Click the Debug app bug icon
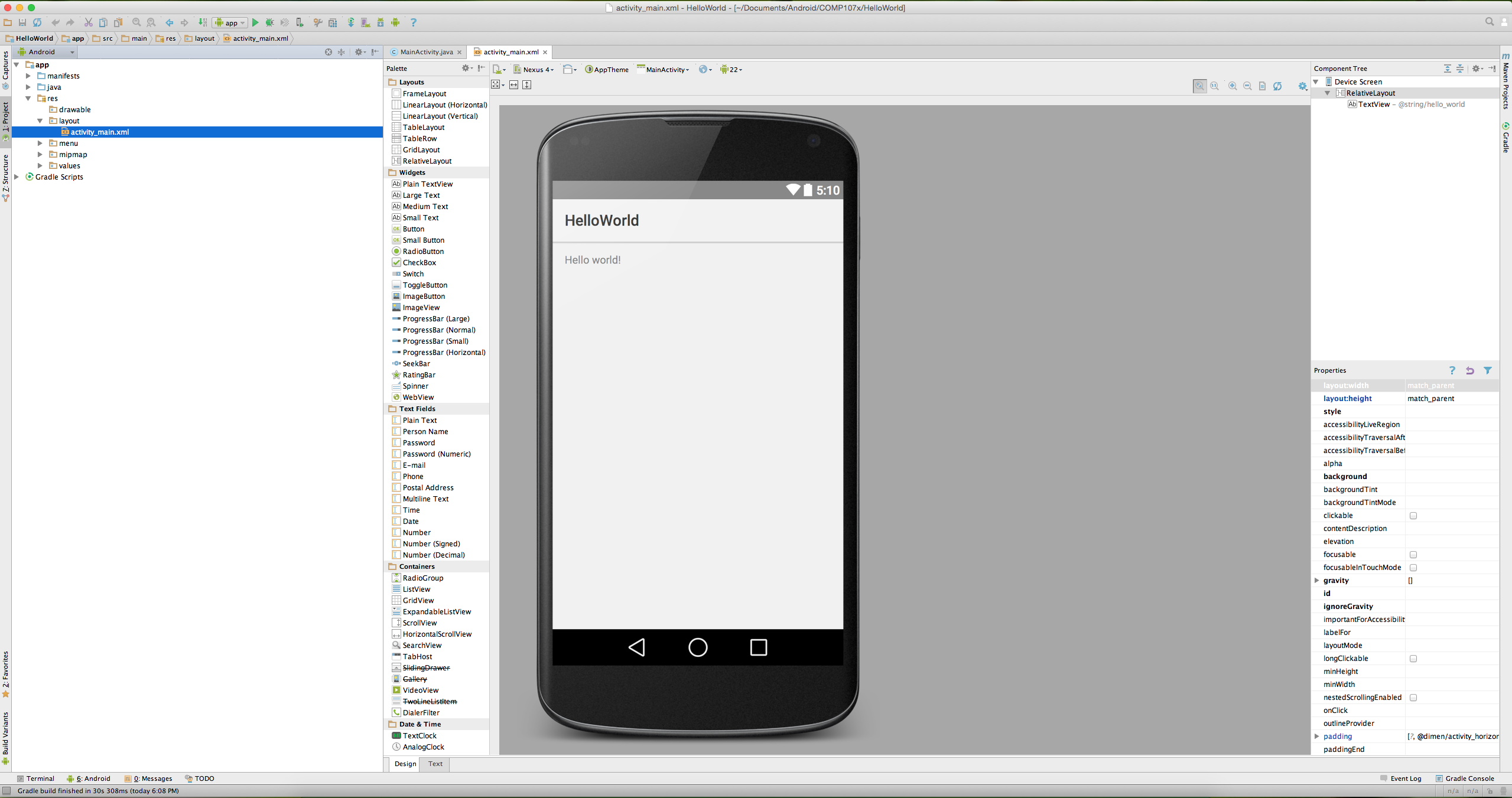 (270, 22)
